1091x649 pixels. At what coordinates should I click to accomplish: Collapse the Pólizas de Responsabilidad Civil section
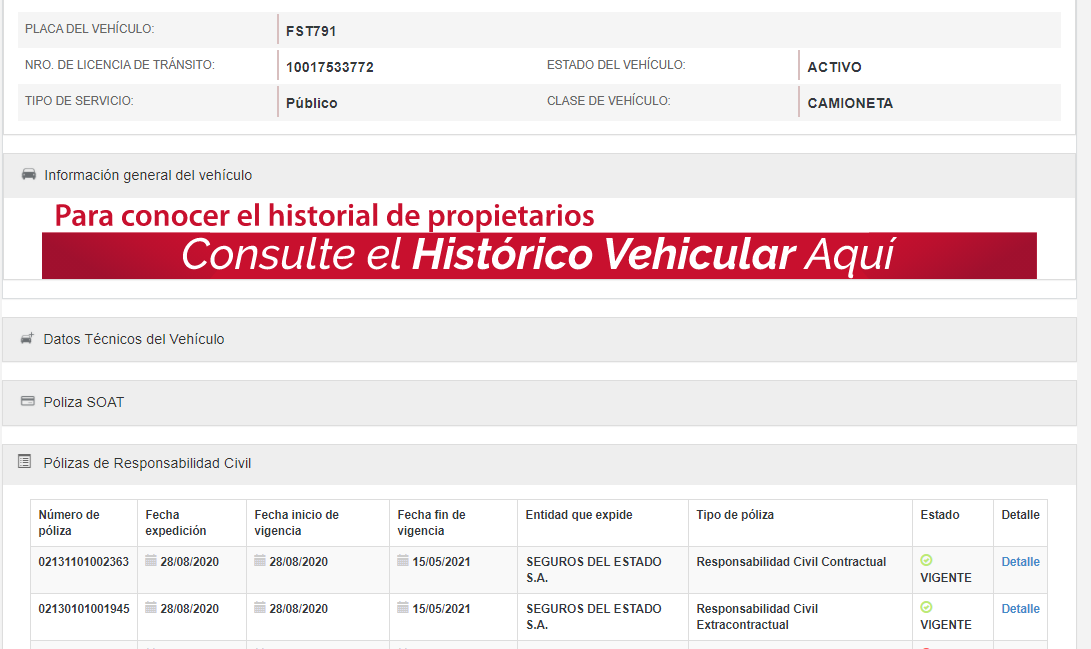click(x=147, y=463)
